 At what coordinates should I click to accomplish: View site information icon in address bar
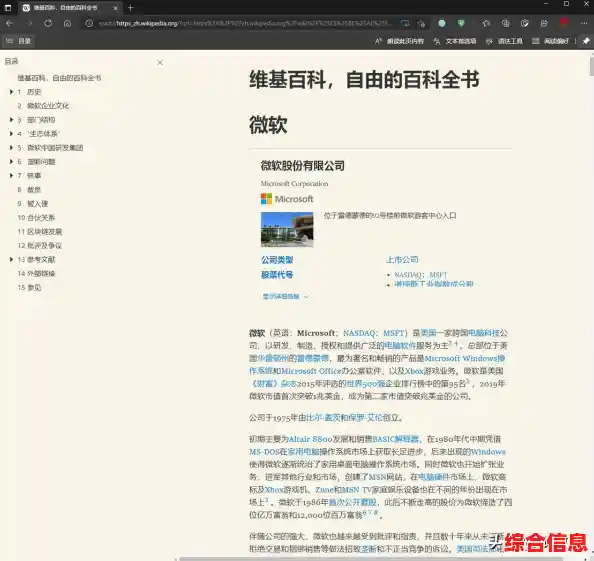[x=89, y=23]
